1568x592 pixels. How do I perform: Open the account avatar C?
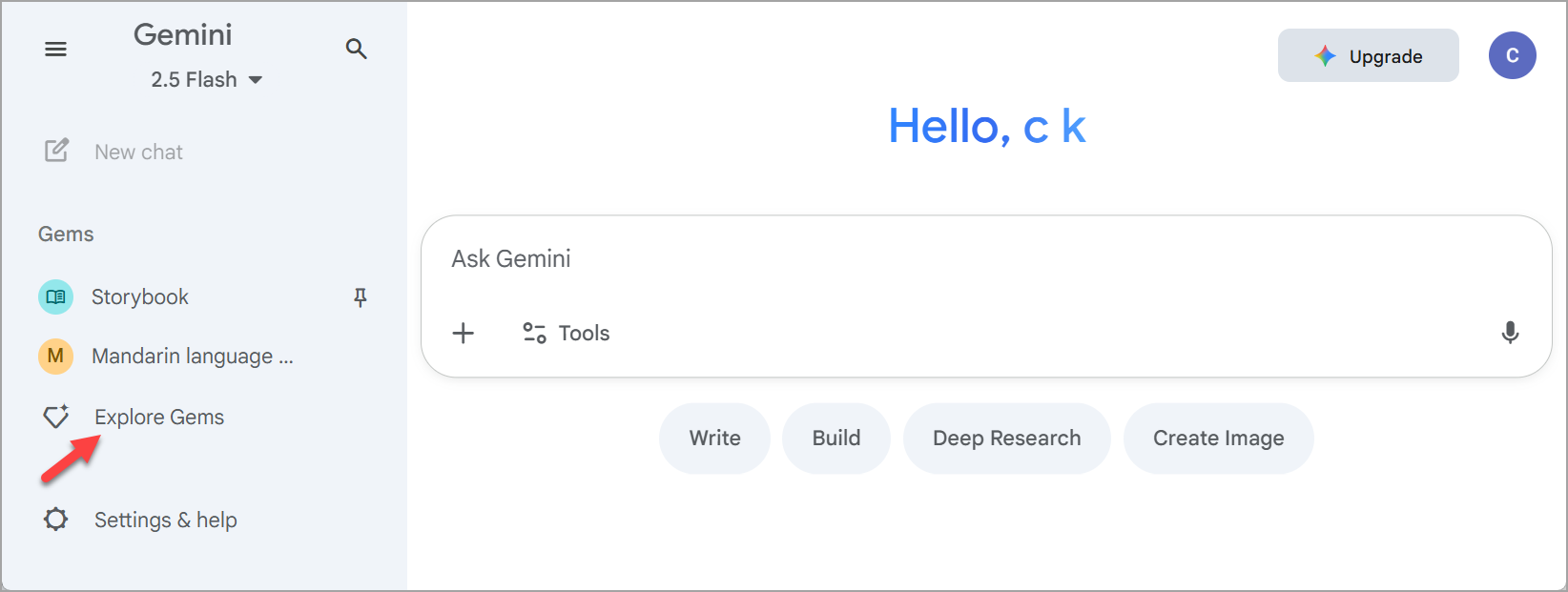(1513, 55)
